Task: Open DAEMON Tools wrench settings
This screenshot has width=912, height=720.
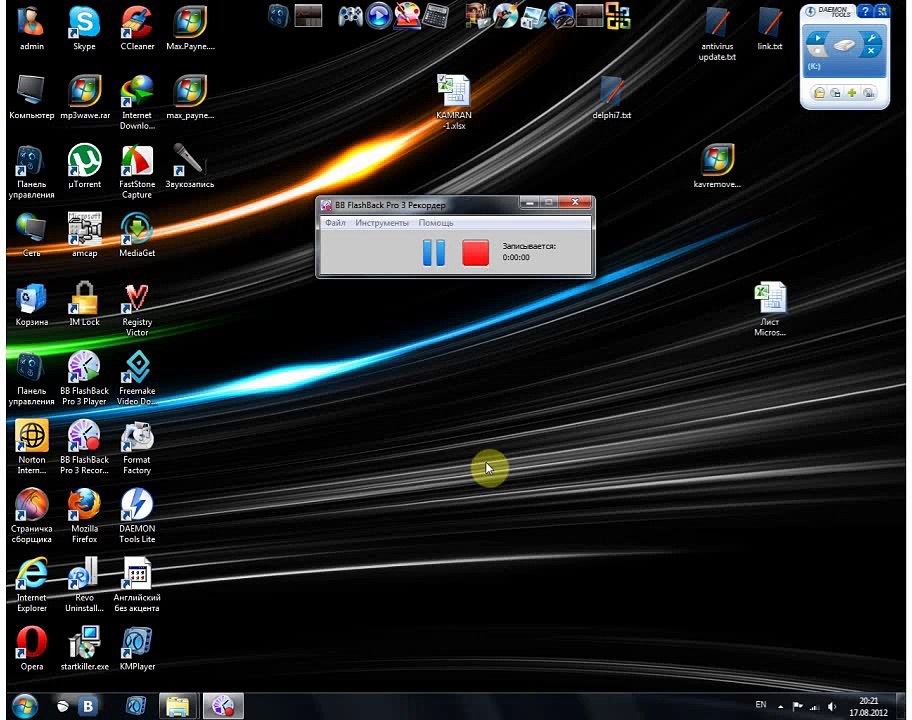Action: [x=871, y=38]
